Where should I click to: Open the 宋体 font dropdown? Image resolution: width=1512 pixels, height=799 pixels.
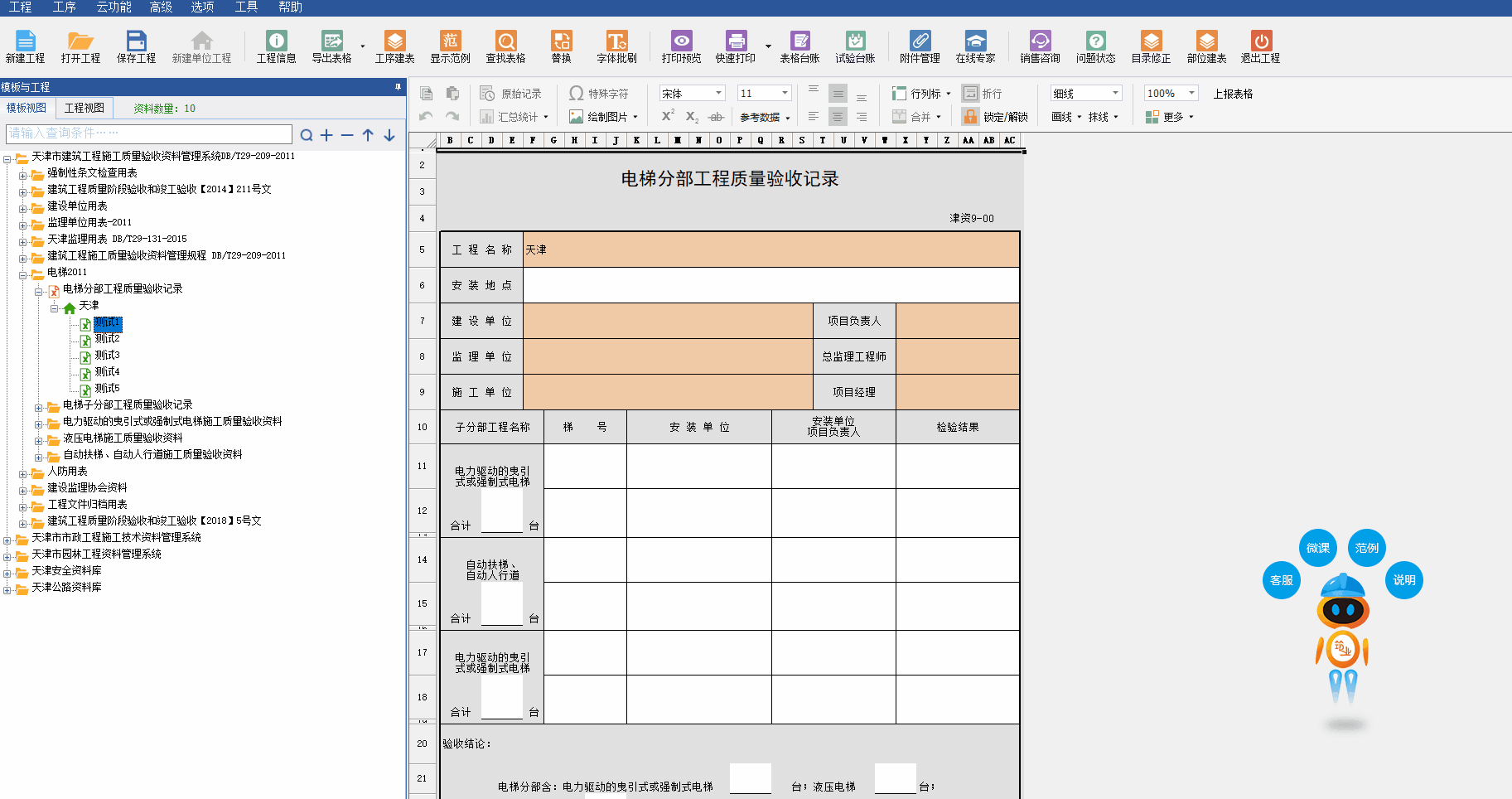click(x=718, y=93)
